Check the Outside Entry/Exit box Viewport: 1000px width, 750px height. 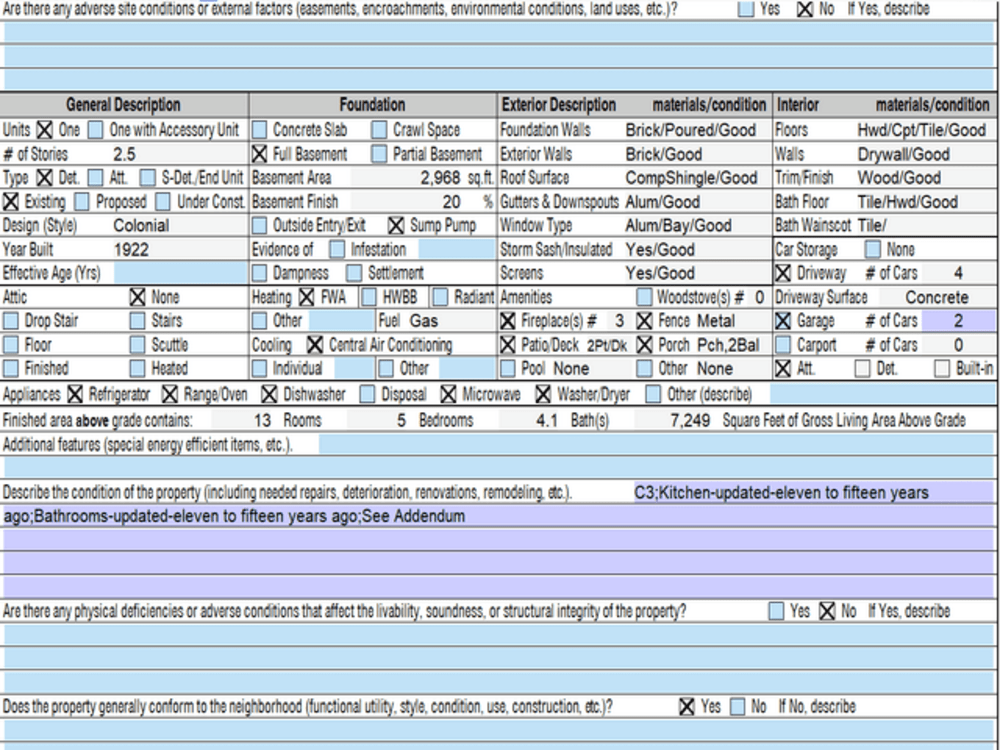click(x=260, y=225)
